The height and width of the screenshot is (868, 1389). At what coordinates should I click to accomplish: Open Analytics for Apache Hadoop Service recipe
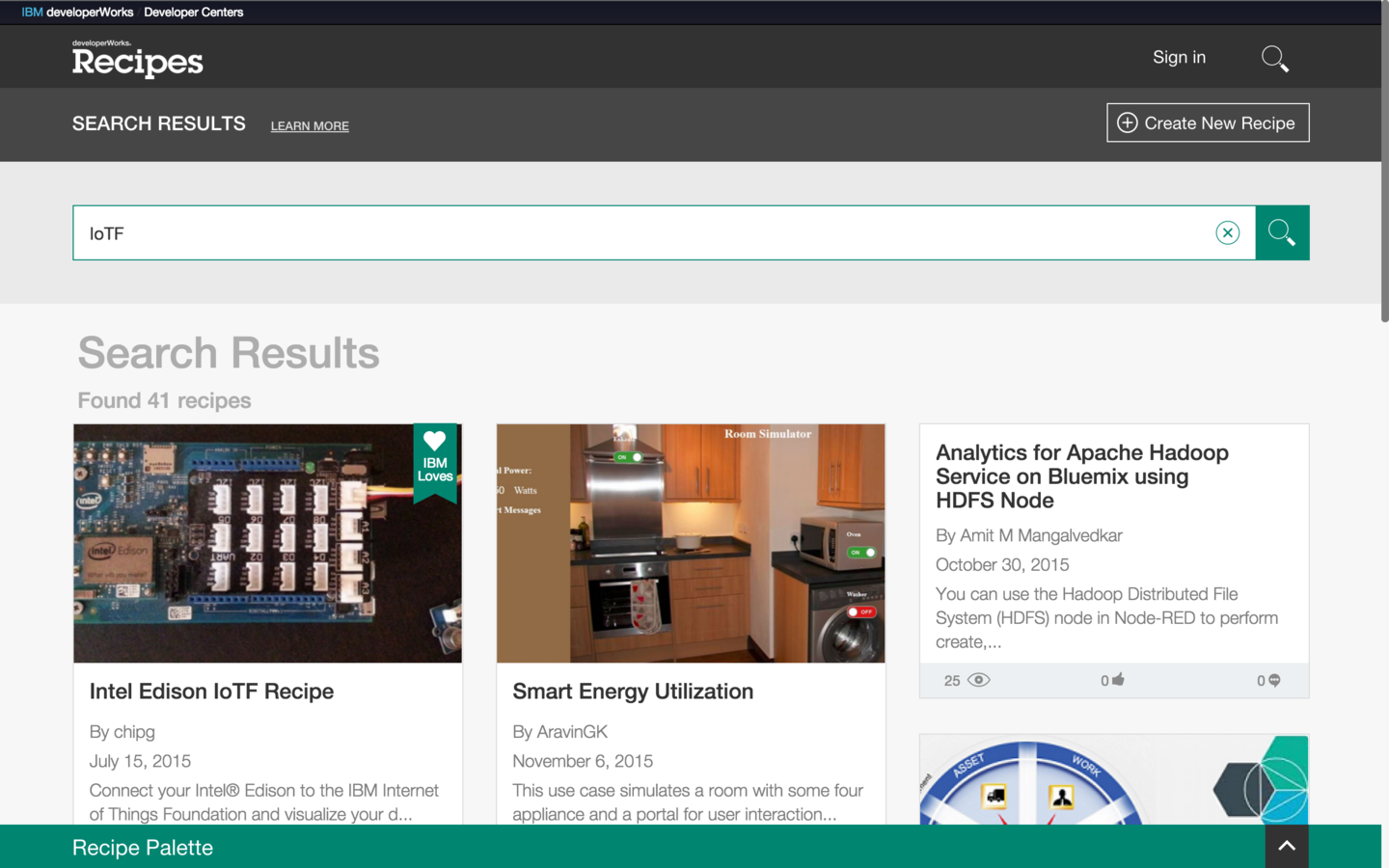[x=1082, y=476]
